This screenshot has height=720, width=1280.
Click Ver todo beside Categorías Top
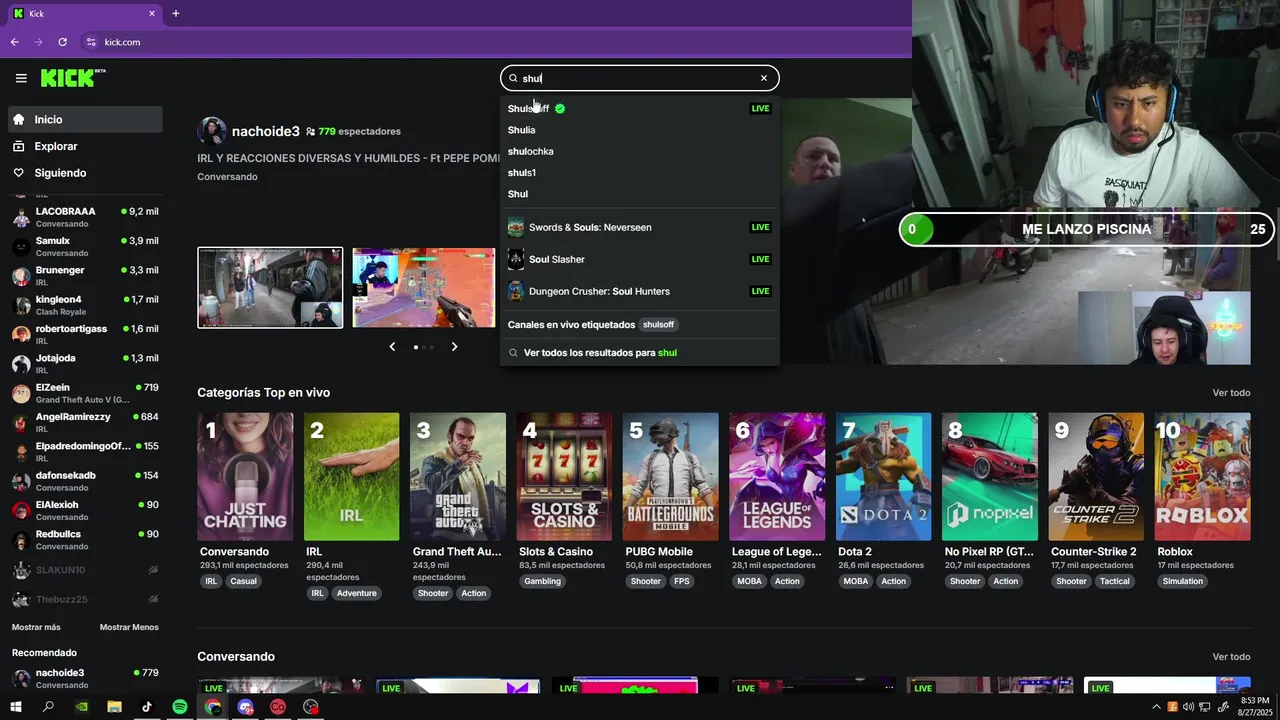1231,393
